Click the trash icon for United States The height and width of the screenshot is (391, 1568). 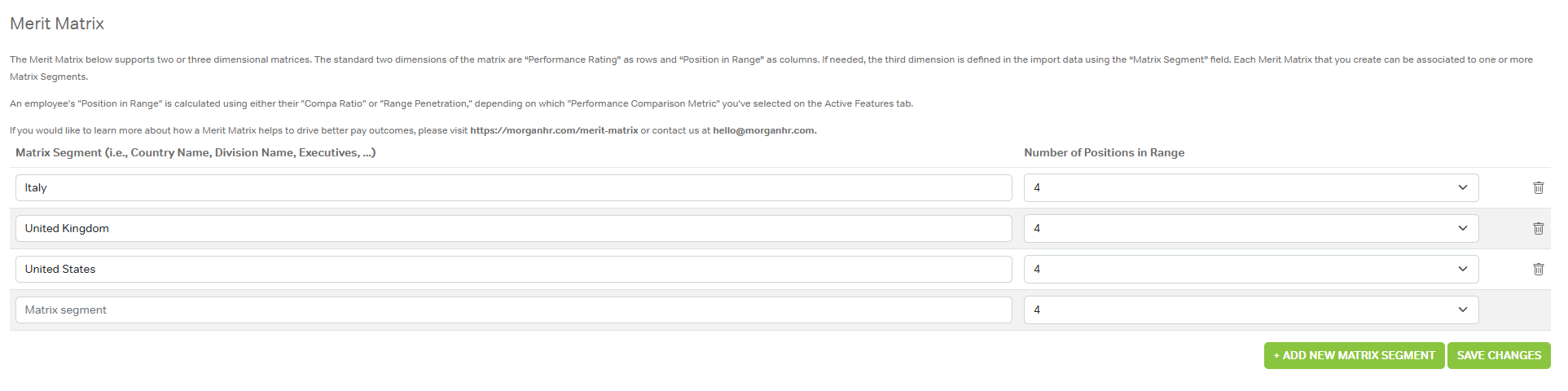click(1538, 269)
